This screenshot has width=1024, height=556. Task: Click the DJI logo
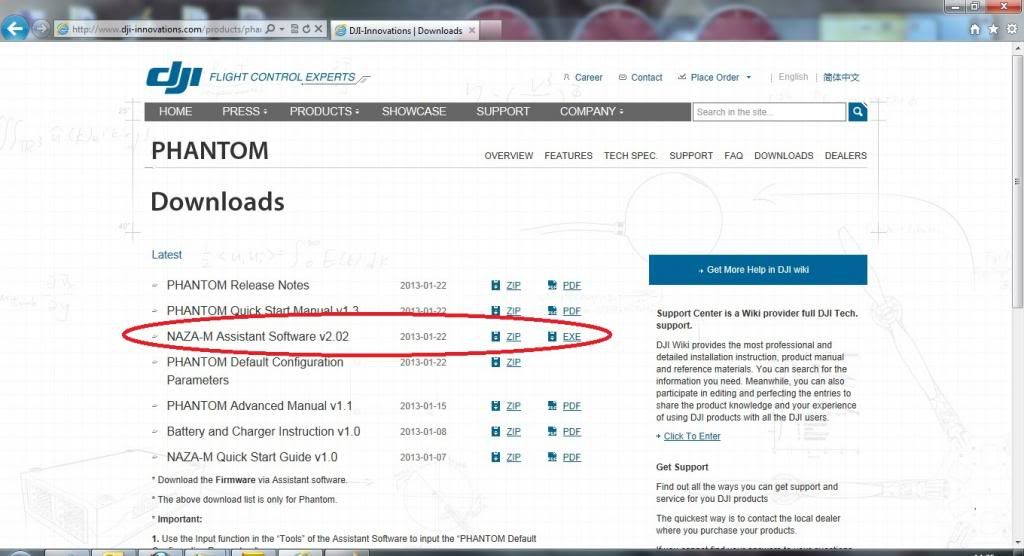coord(174,77)
